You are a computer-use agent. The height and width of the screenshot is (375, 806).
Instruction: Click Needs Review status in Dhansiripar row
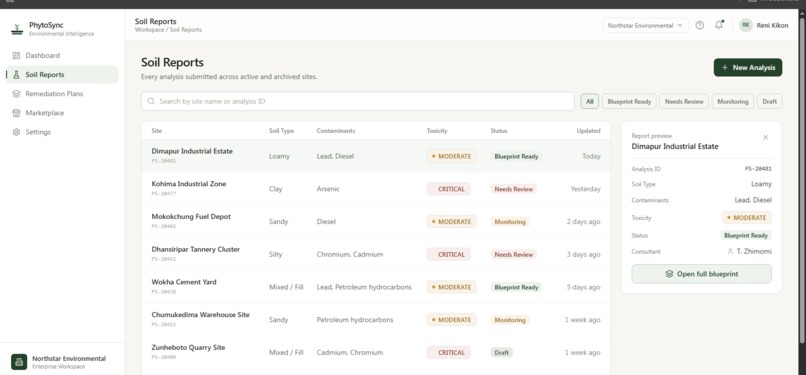coord(514,254)
